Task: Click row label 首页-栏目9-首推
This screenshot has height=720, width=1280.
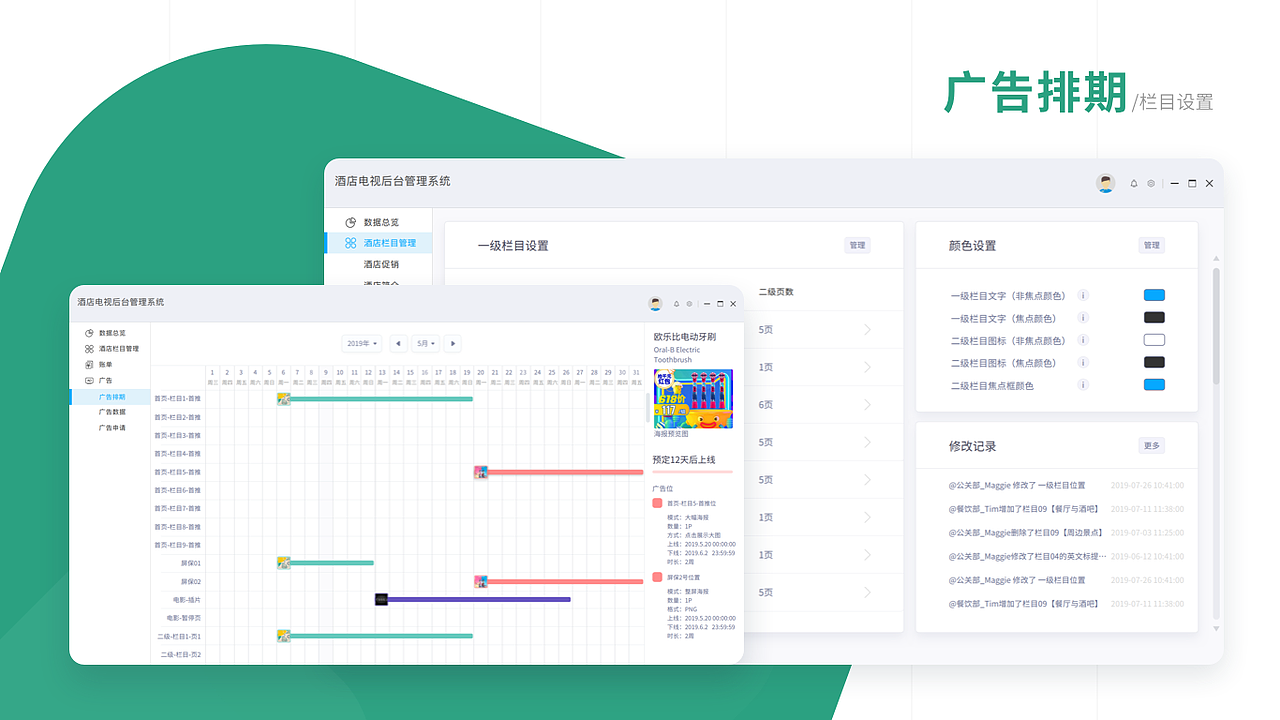Action: (177, 545)
